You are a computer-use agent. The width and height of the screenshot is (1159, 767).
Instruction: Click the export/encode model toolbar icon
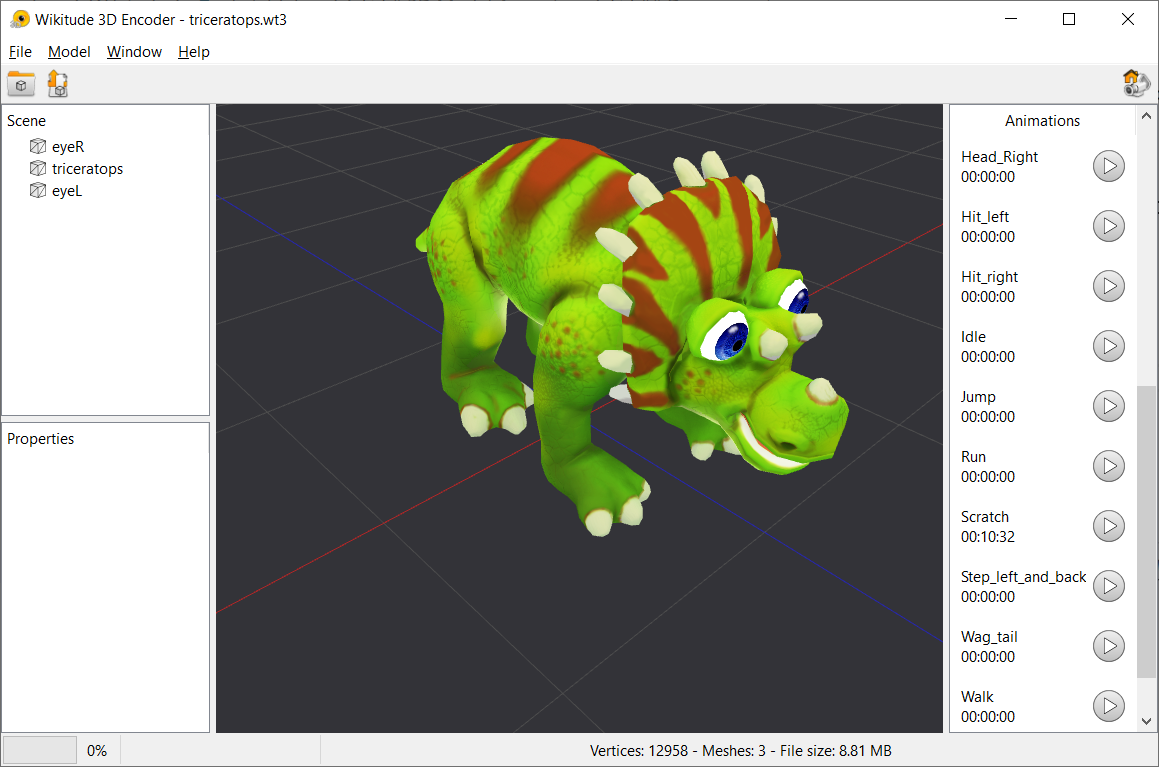[x=57, y=84]
